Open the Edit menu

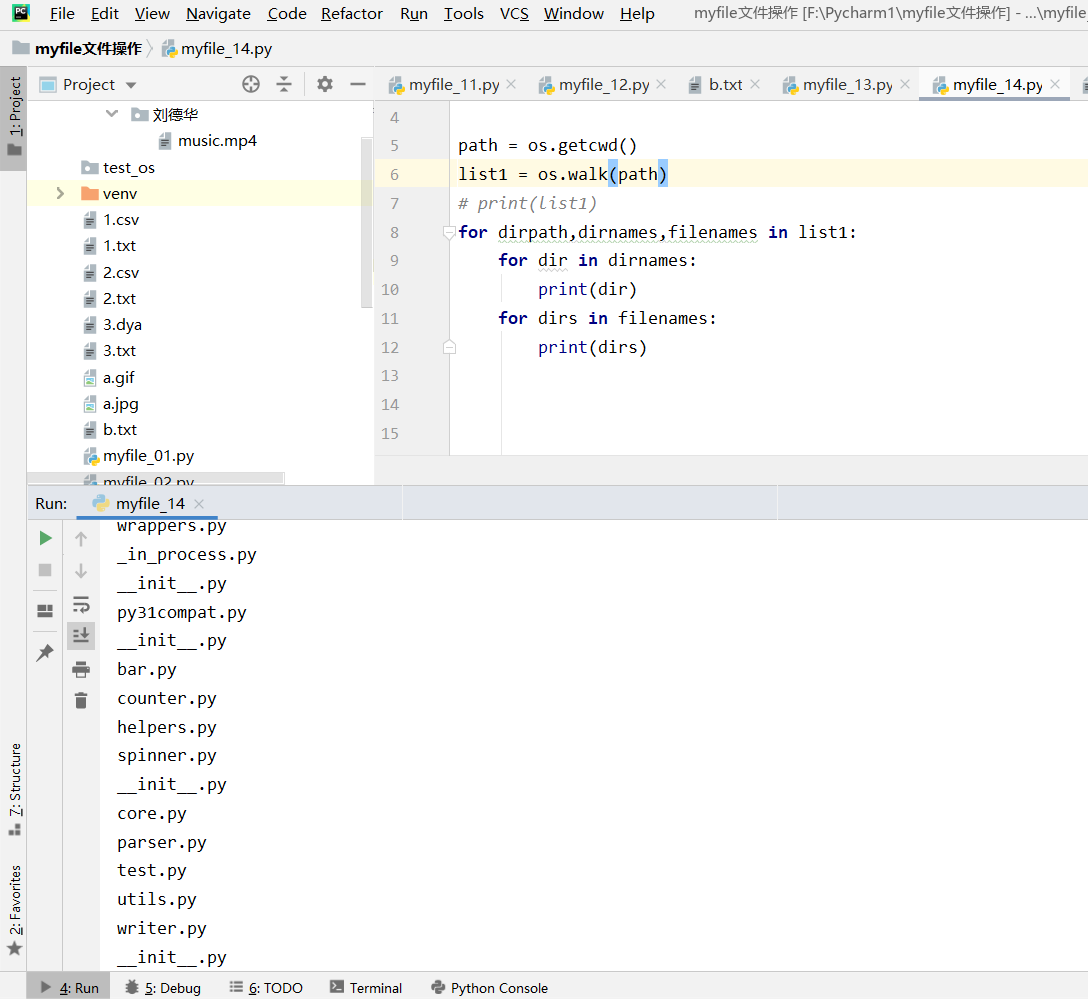(105, 14)
